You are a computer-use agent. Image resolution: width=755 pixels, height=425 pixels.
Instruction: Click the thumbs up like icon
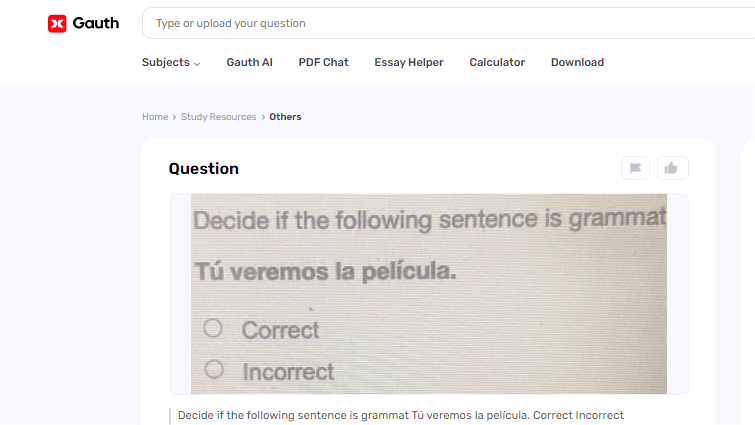(x=672, y=168)
